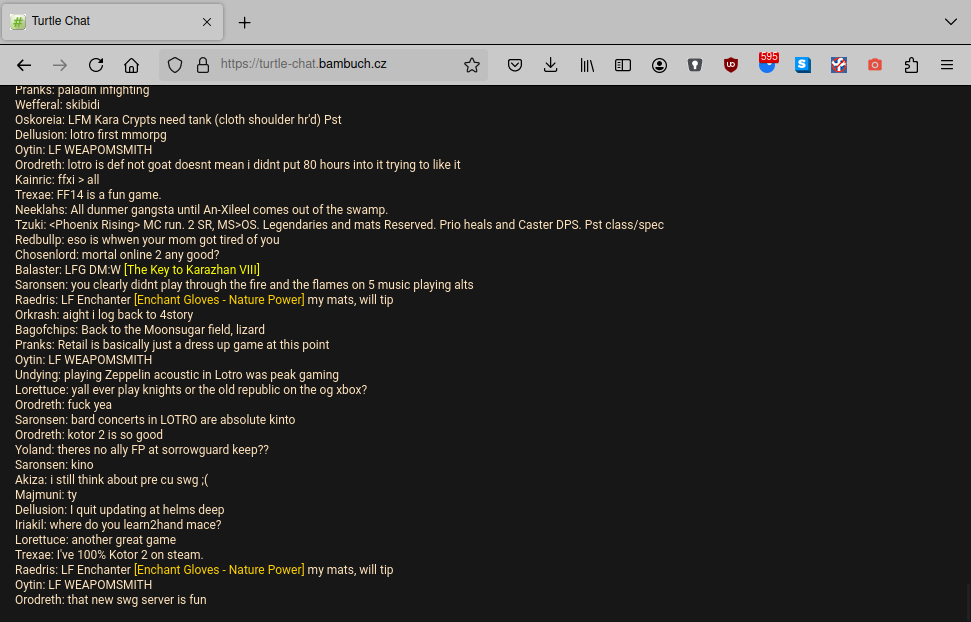971x622 pixels.
Task: Click 'Wefferal: skibidi' message
Action: pyautogui.click(x=57, y=105)
